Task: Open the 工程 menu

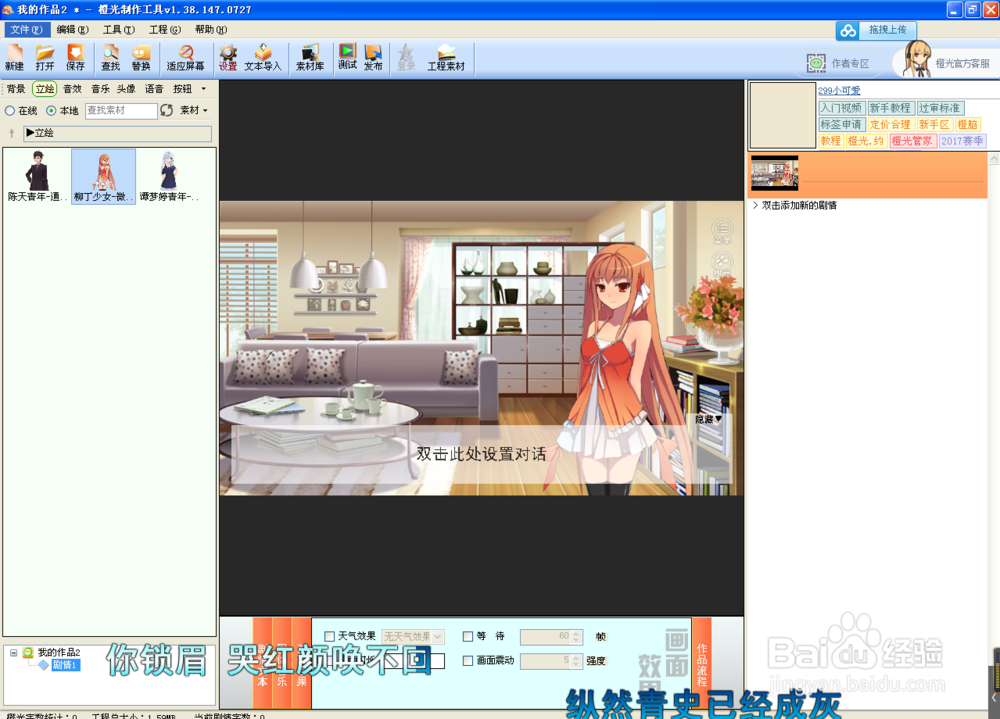Action: coord(165,30)
